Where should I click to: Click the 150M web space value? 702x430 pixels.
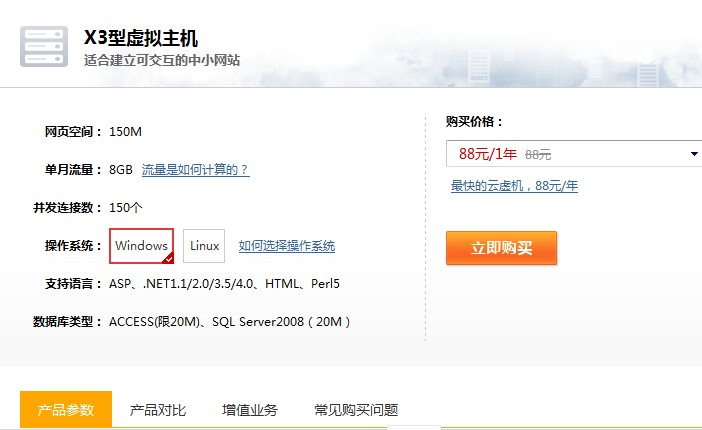(x=125, y=132)
